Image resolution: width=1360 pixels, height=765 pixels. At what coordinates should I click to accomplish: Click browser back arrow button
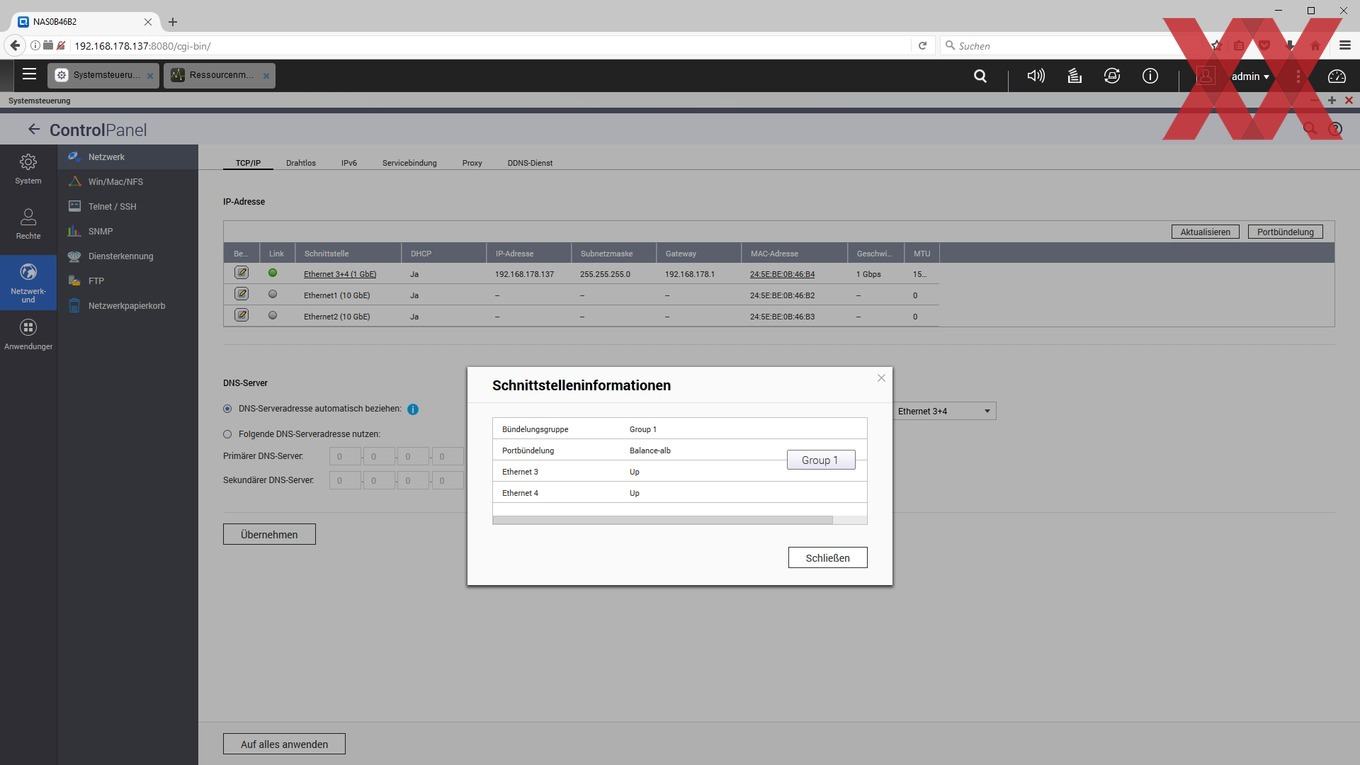tap(14, 45)
